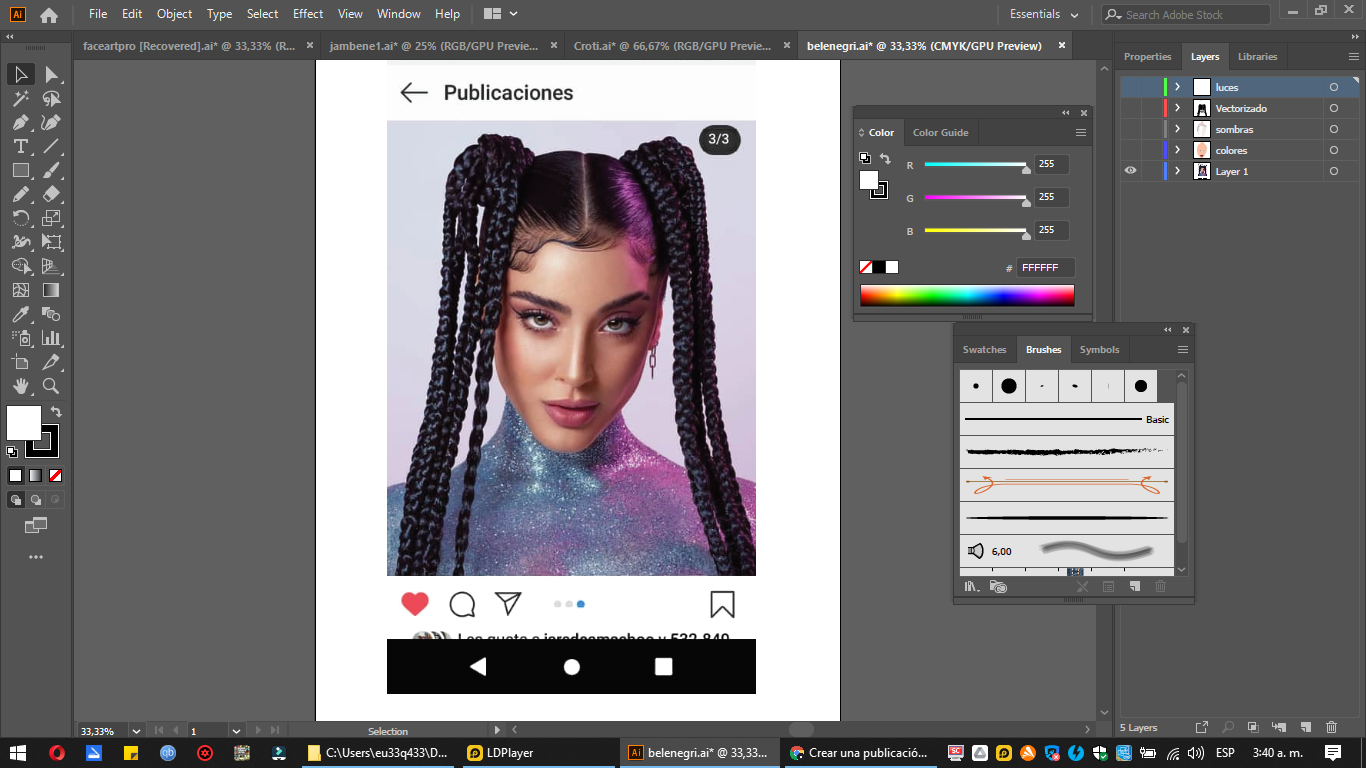
Task: Select the Hand tool
Action: (20, 386)
